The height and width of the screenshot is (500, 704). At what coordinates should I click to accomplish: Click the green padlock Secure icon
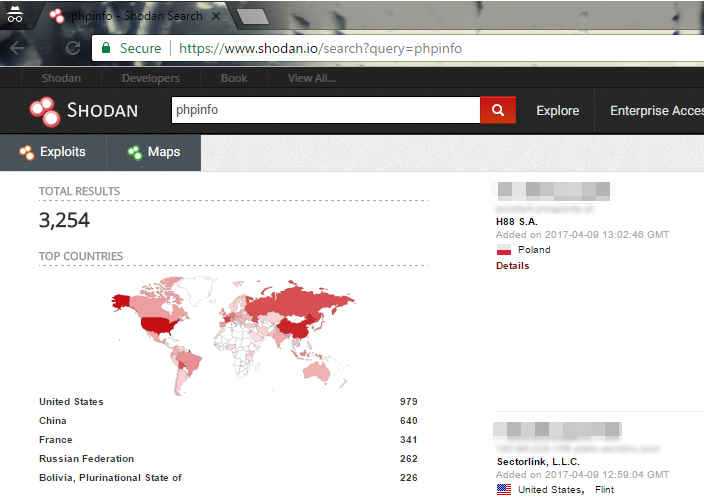tap(106, 48)
